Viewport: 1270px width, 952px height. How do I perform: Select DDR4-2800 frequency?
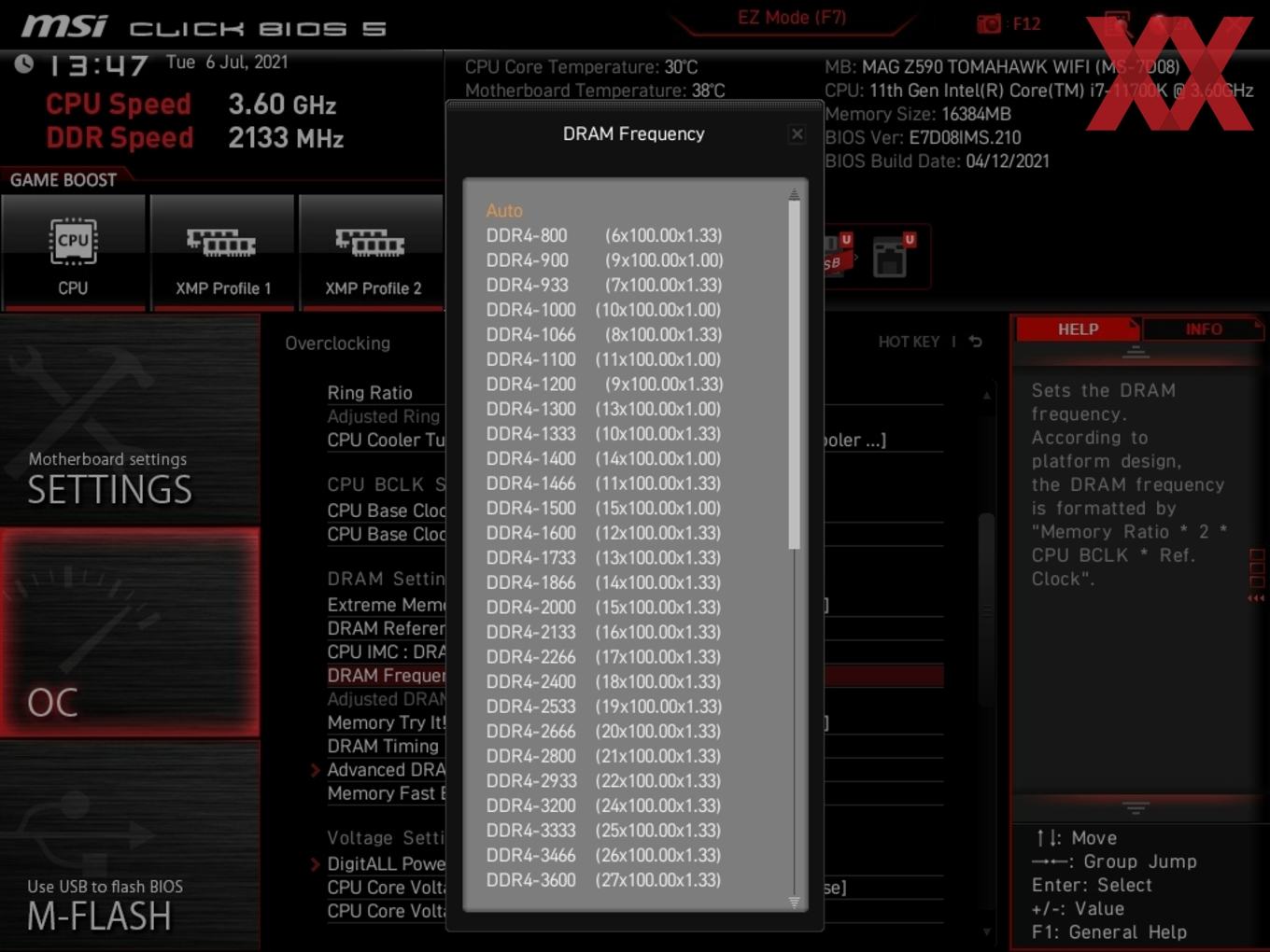(604, 756)
